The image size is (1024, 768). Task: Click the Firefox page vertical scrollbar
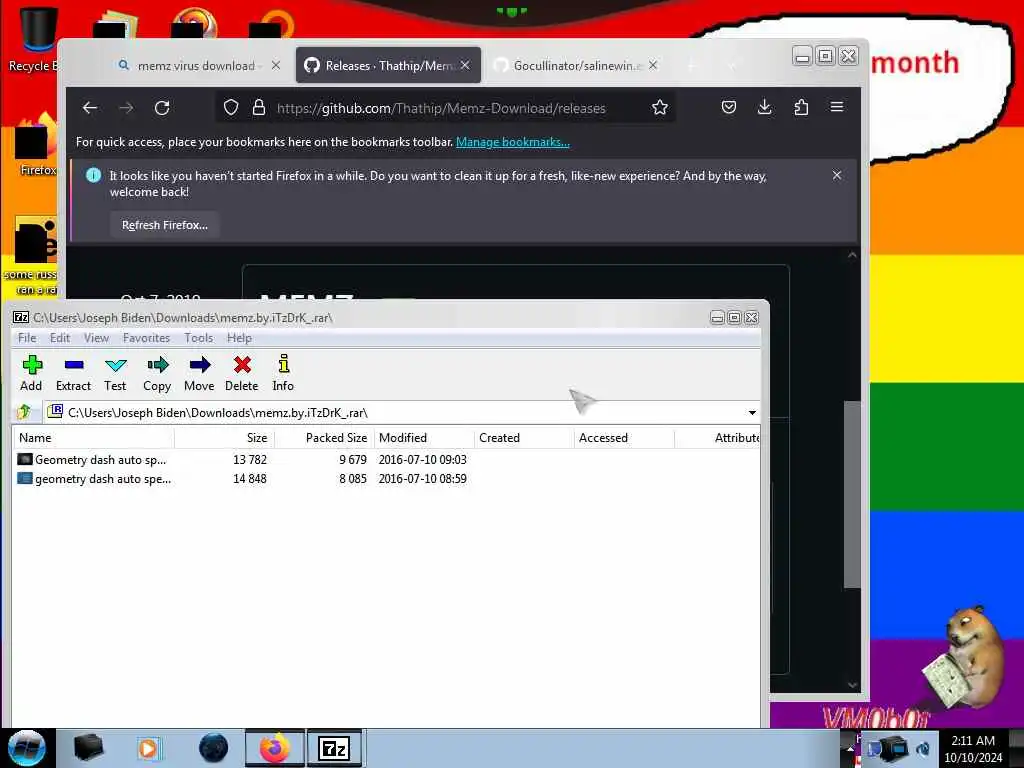coord(852,494)
